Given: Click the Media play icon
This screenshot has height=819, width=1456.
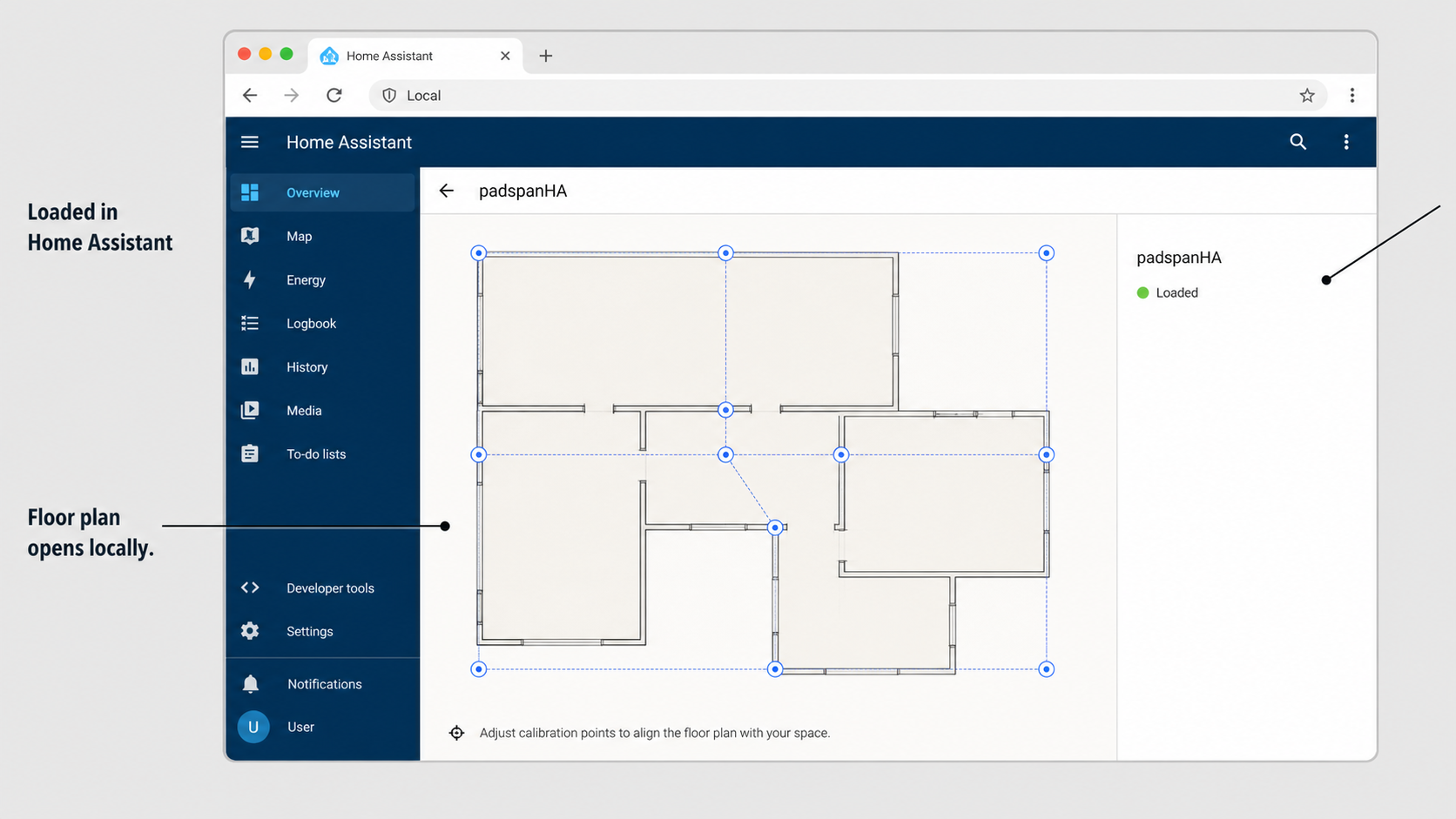Looking at the screenshot, I should (x=250, y=410).
